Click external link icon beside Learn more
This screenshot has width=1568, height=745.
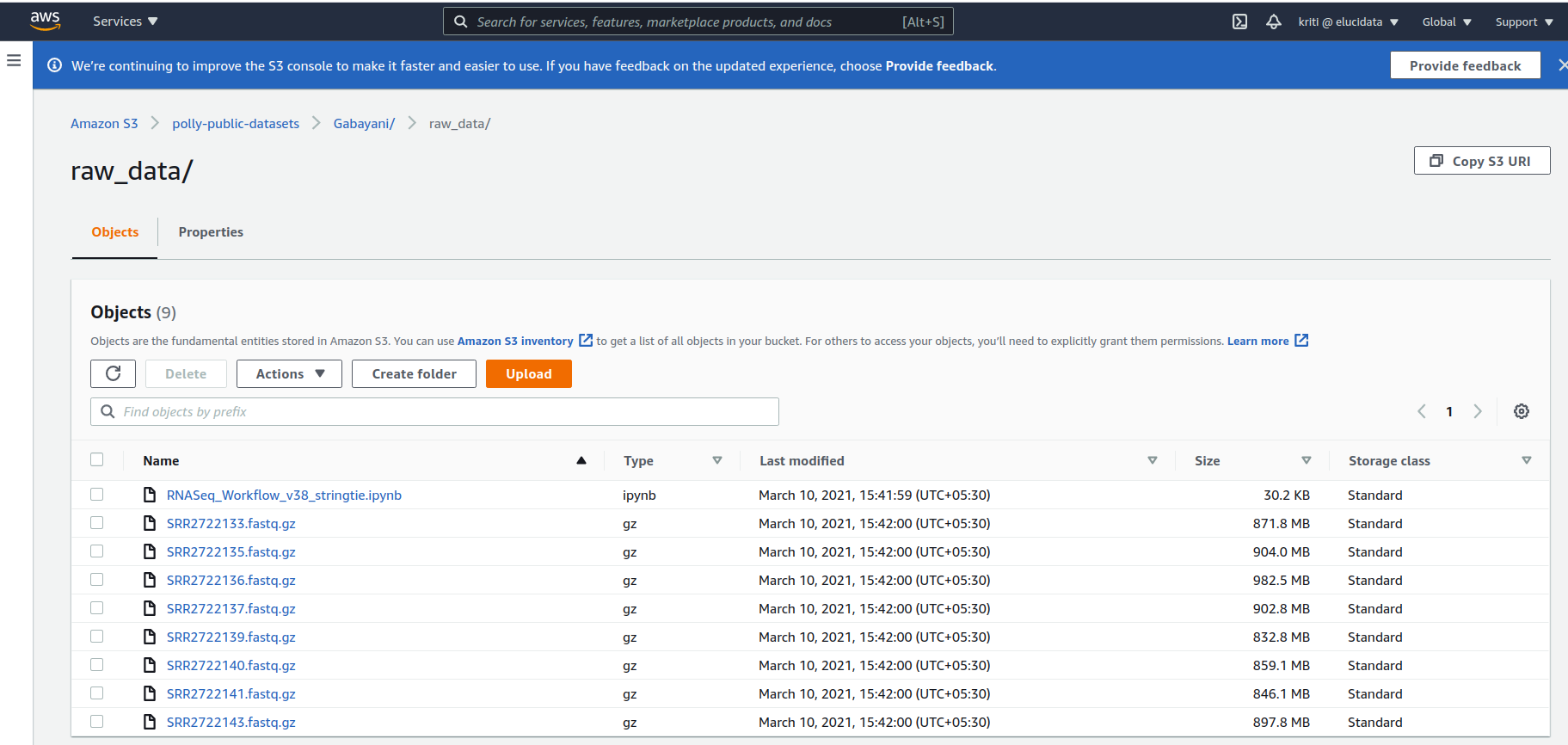pos(1301,341)
